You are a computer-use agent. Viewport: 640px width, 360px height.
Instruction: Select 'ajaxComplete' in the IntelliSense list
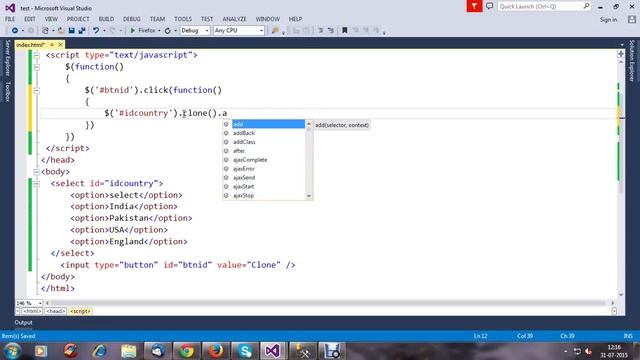pyautogui.click(x=268, y=160)
